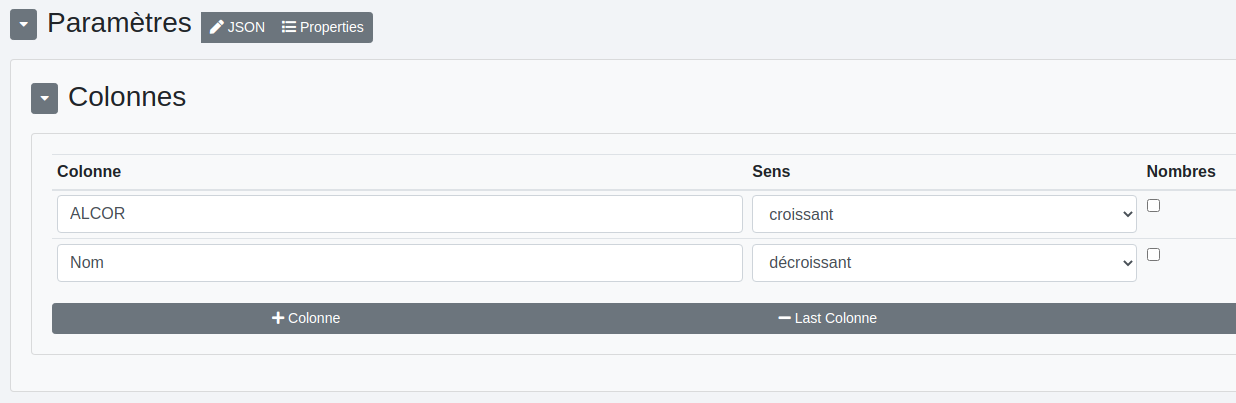Click the plus icon to add a Colonne
This screenshot has height=403, width=1236.
[x=278, y=318]
